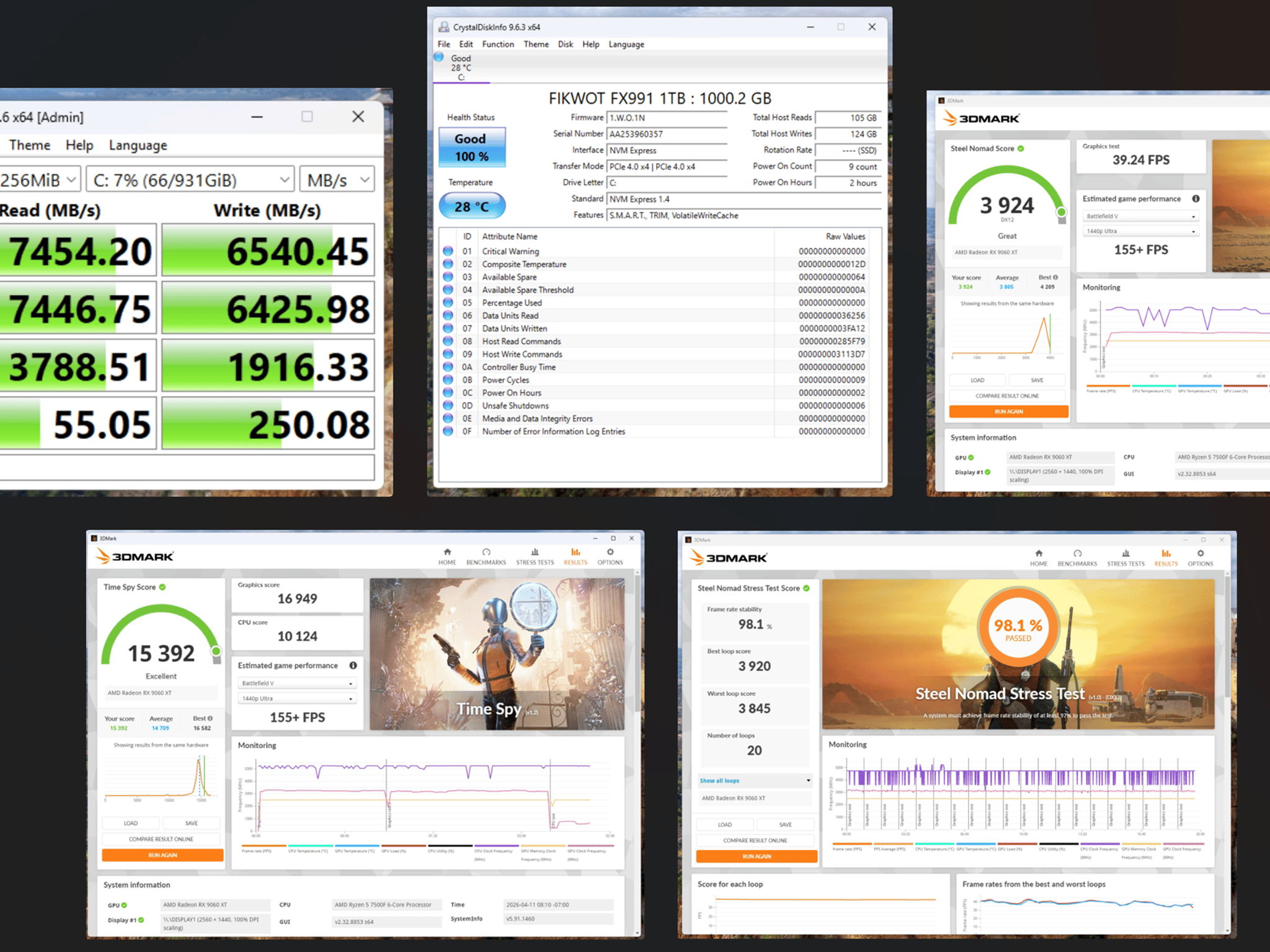The height and width of the screenshot is (952, 1270).
Task: Click Critical Warning attribute status circle
Action: (448, 252)
